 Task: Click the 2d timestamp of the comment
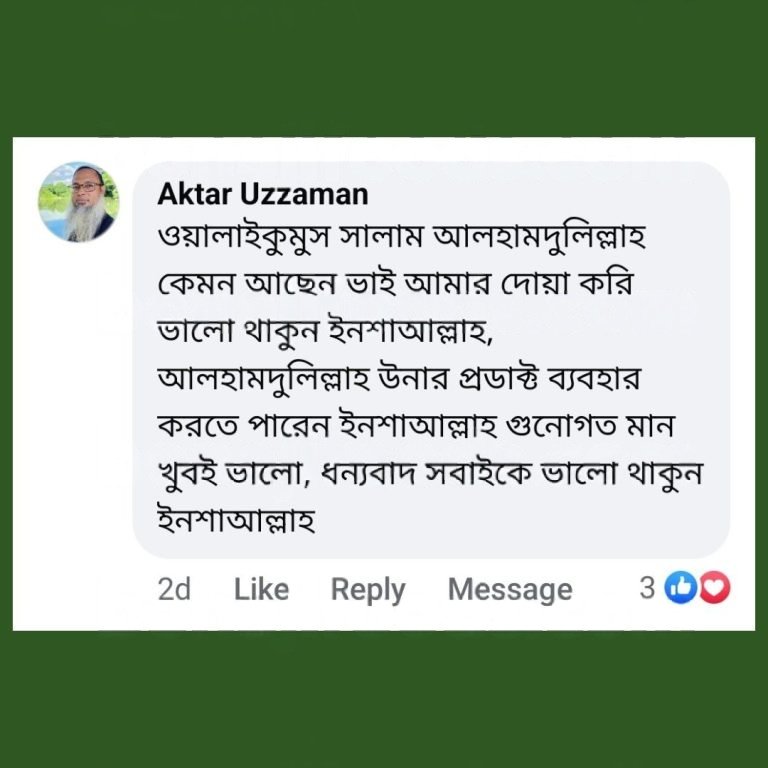[174, 590]
